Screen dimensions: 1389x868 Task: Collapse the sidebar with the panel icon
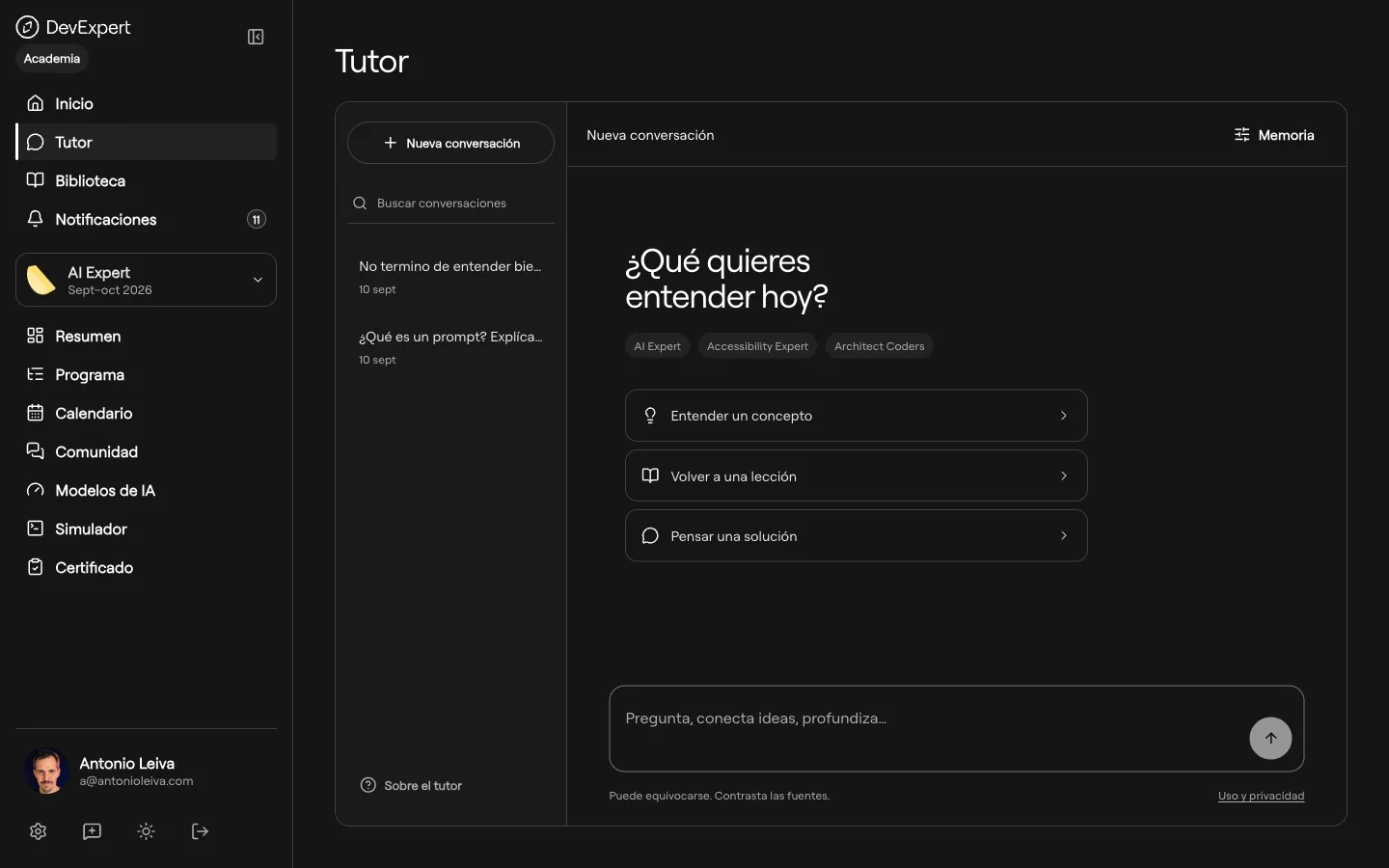pos(256,37)
